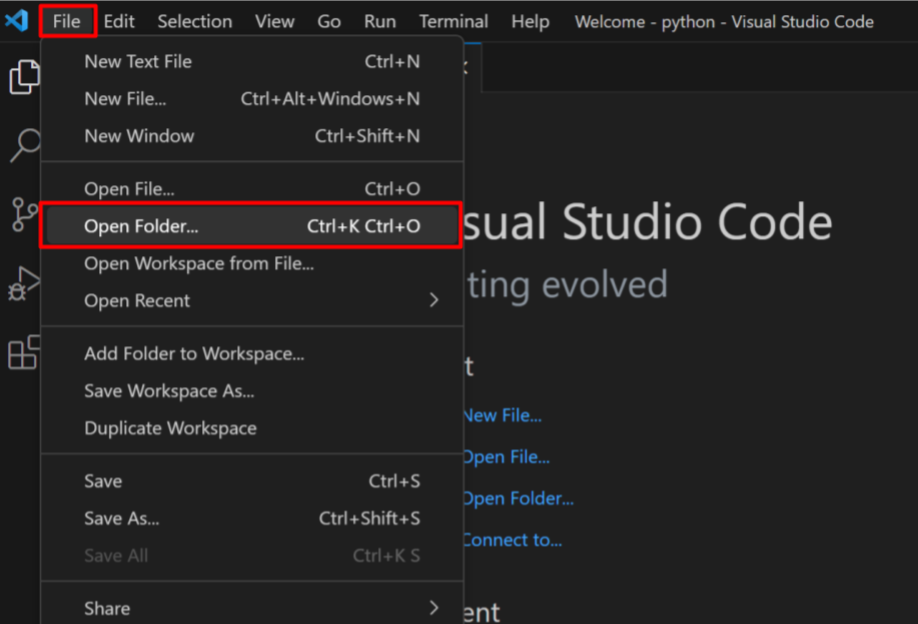Viewport: 918px width, 624px height.
Task: Choose Save As... menu entry
Action: tap(252, 519)
